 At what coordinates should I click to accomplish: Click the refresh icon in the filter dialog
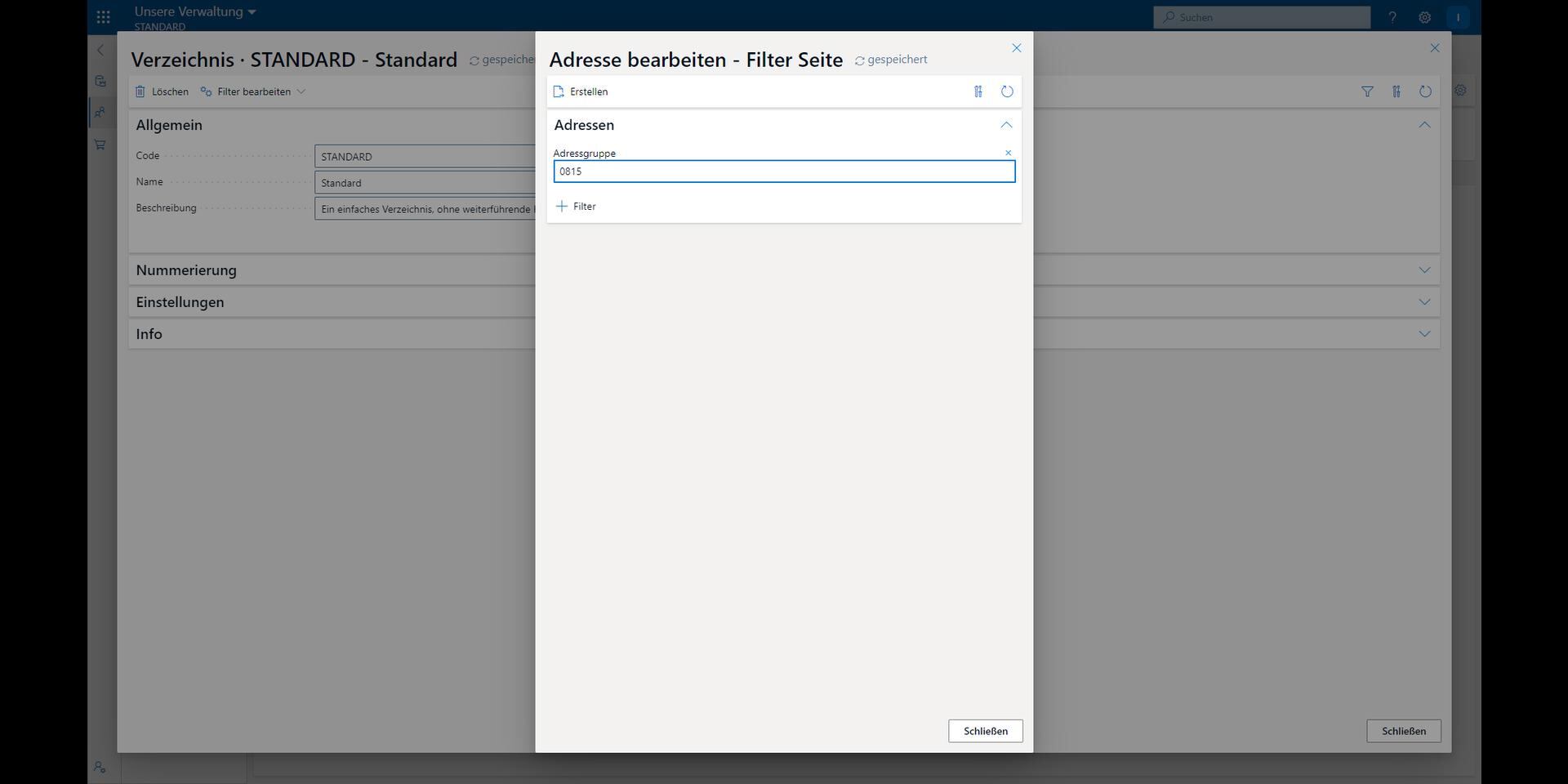coord(1007,91)
